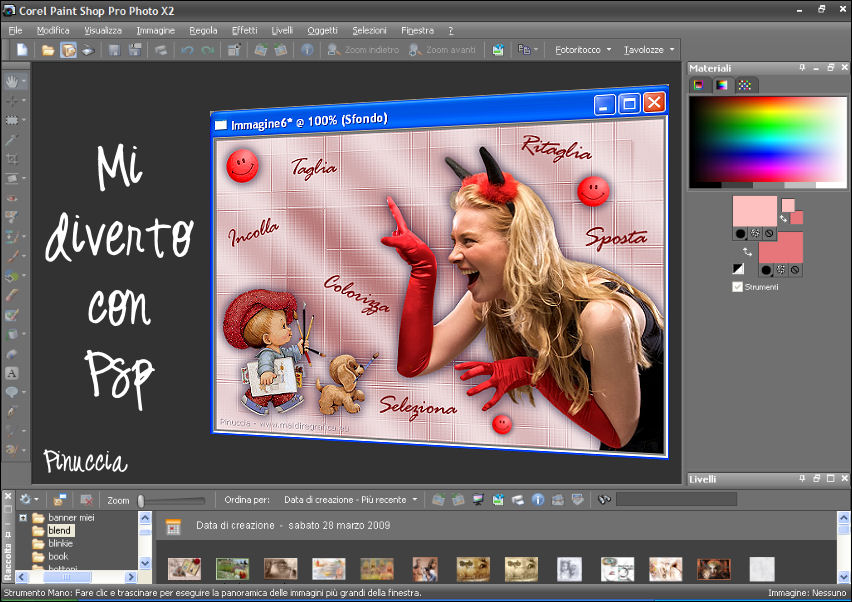Open the Effetti menu
This screenshot has width=852, height=602.
click(x=244, y=30)
